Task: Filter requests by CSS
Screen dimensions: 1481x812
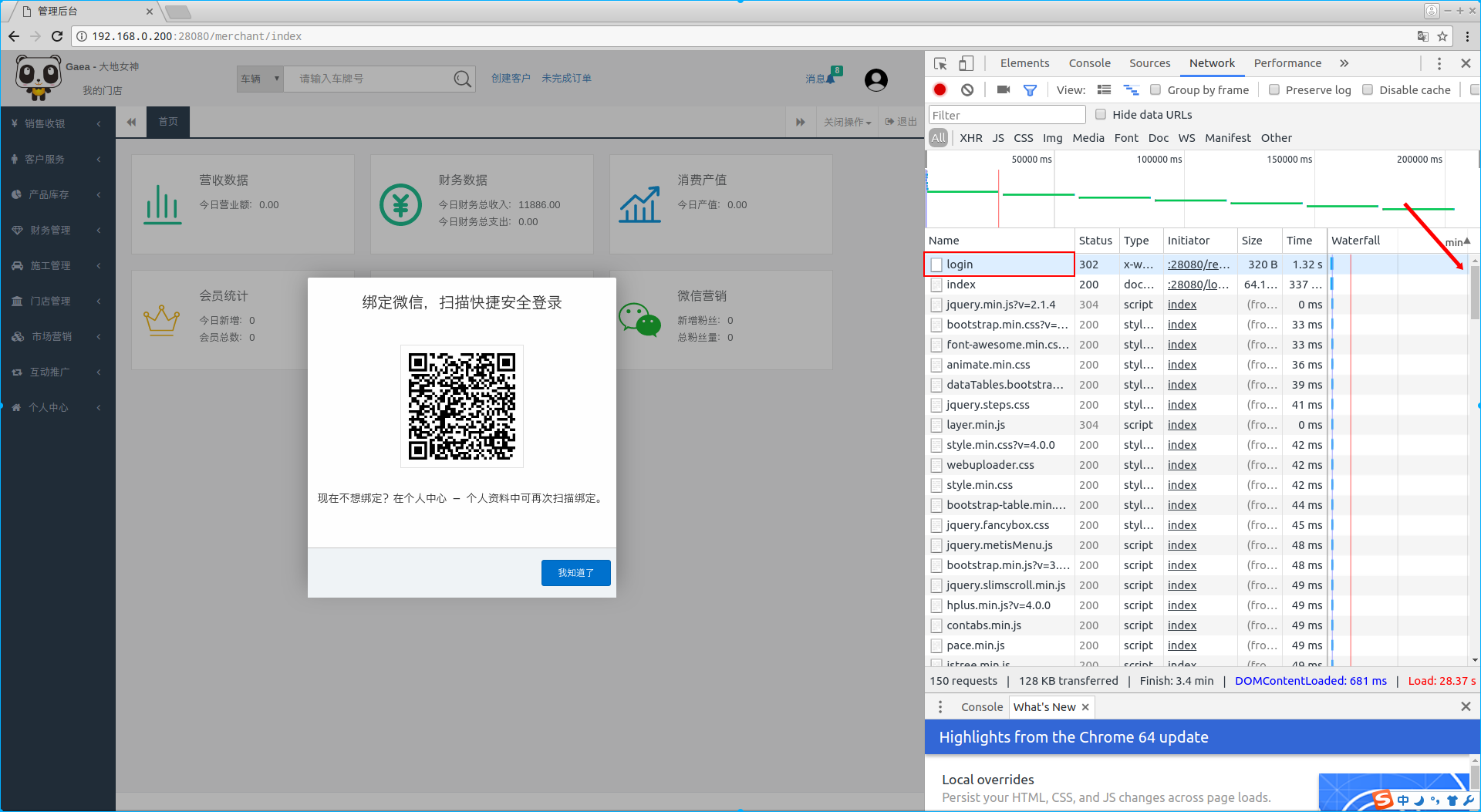Action: point(1023,138)
